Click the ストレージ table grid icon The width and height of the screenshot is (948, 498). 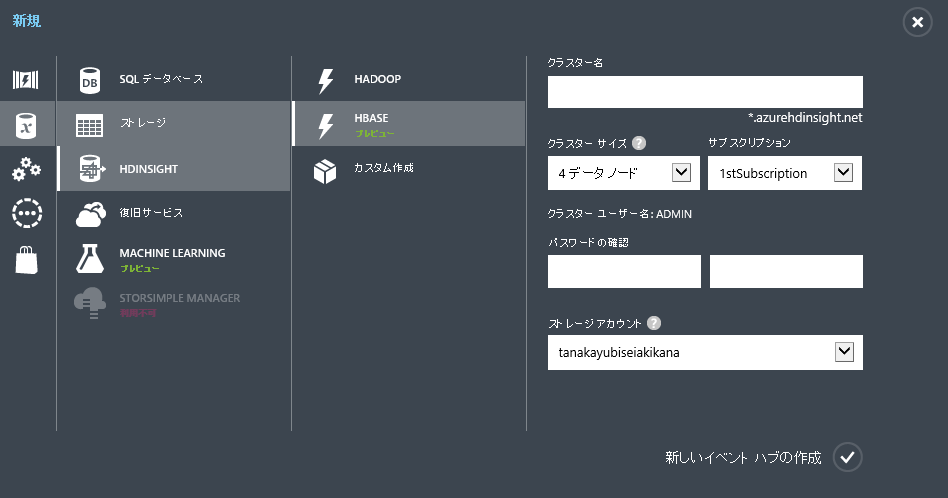coord(90,125)
